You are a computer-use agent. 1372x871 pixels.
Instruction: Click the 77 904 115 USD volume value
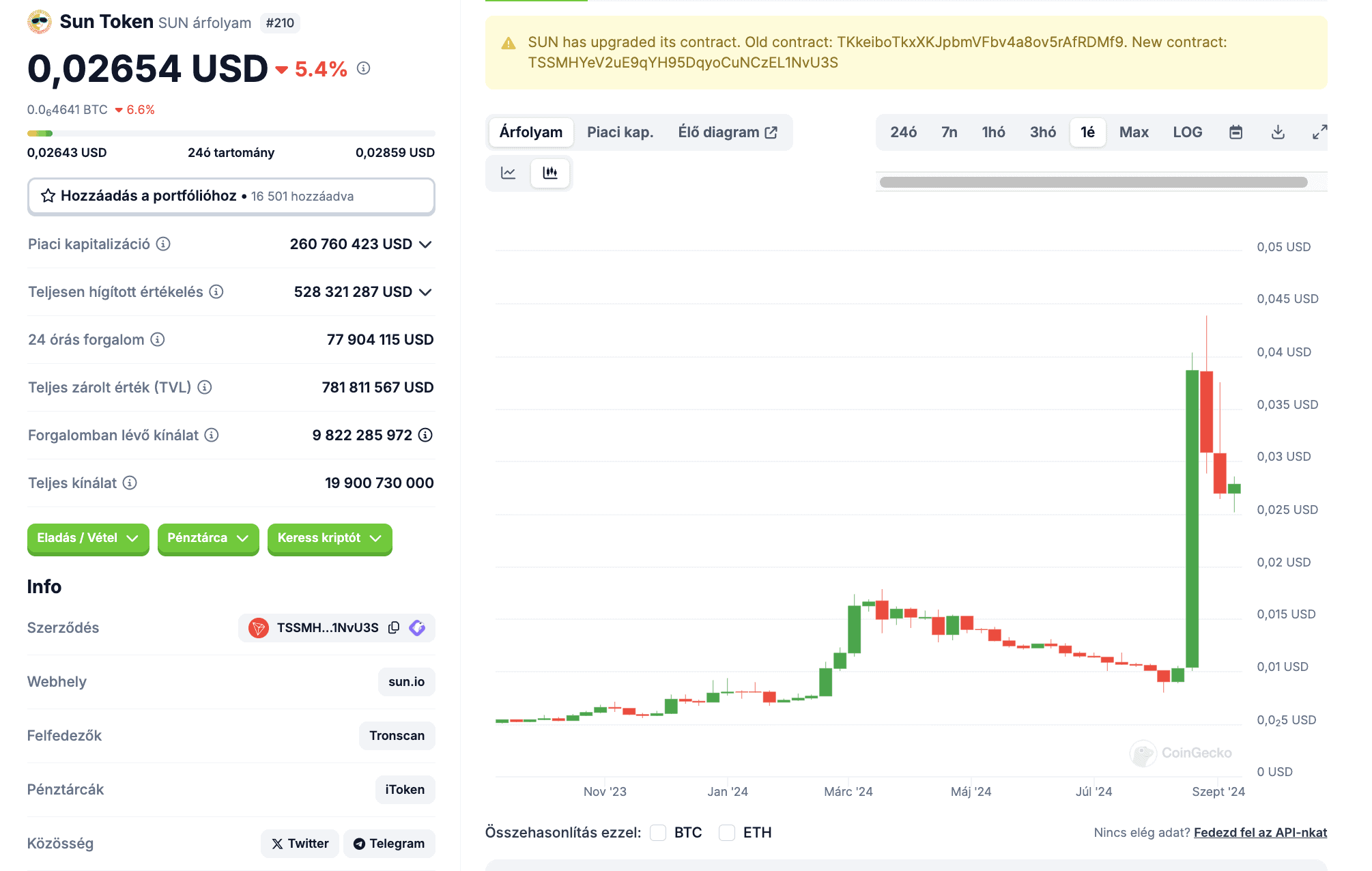(380, 340)
